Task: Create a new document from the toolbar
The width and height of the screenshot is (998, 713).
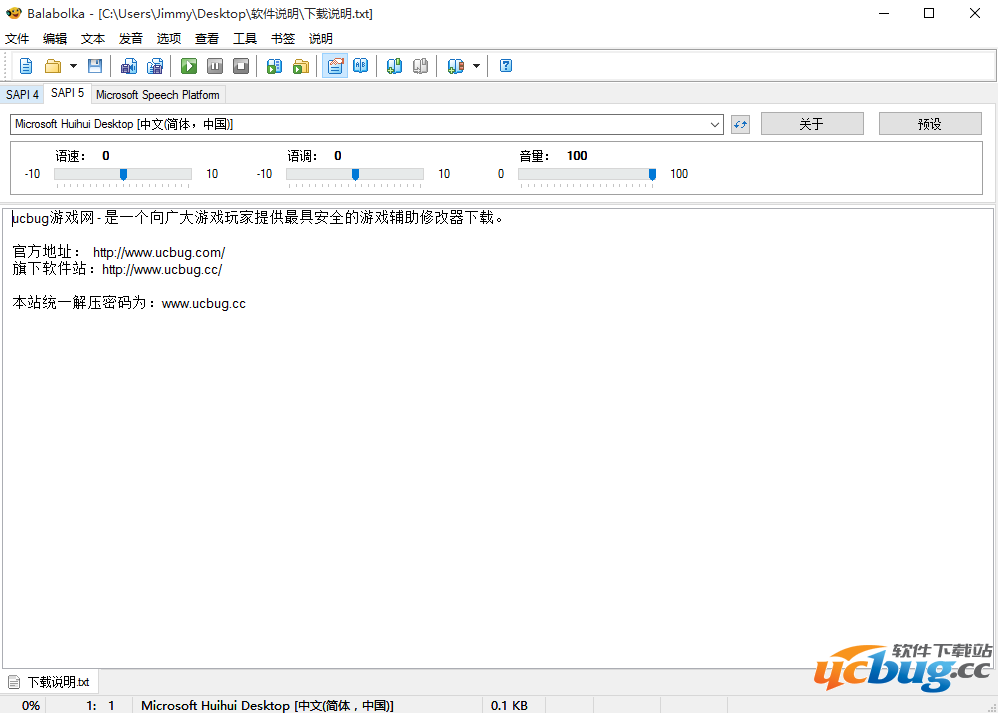Action: tap(26, 66)
